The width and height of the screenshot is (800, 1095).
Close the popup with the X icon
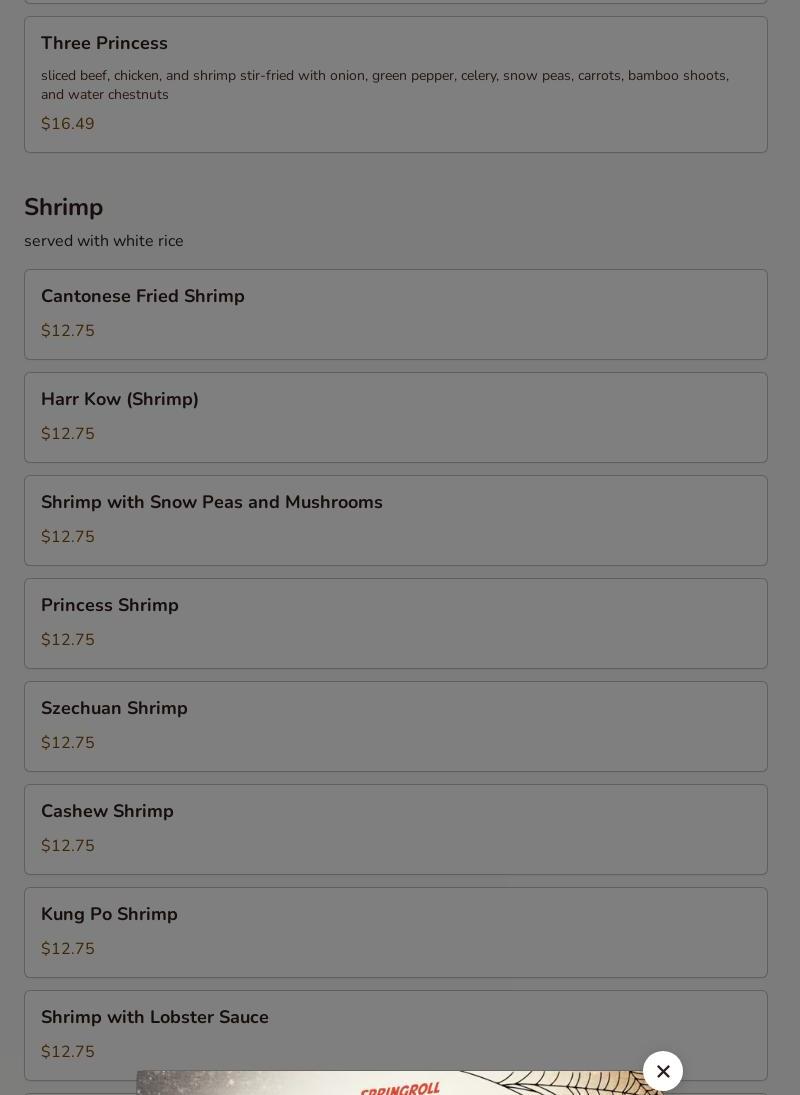point(663,1071)
